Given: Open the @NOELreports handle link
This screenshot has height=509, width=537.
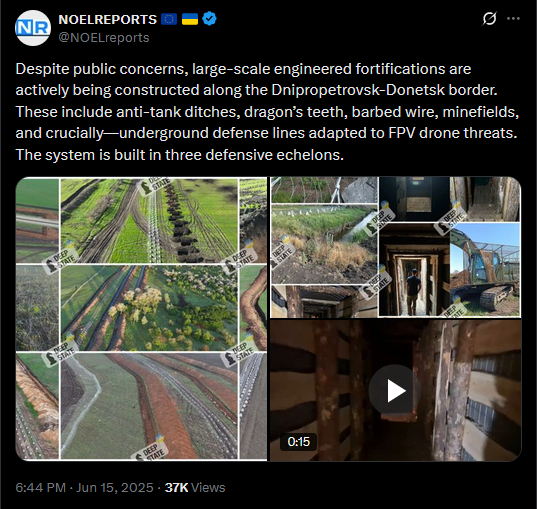Looking at the screenshot, I should [104, 37].
